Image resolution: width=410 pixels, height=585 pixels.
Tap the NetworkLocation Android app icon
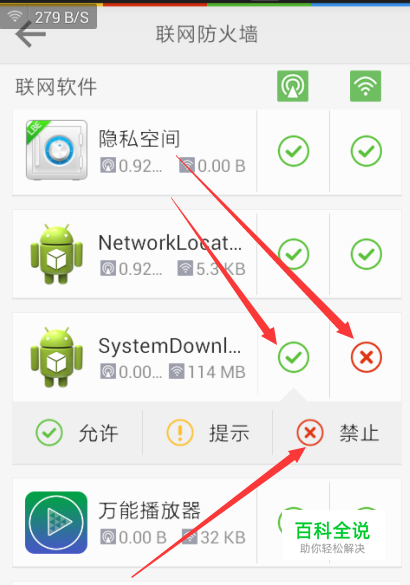[57, 254]
